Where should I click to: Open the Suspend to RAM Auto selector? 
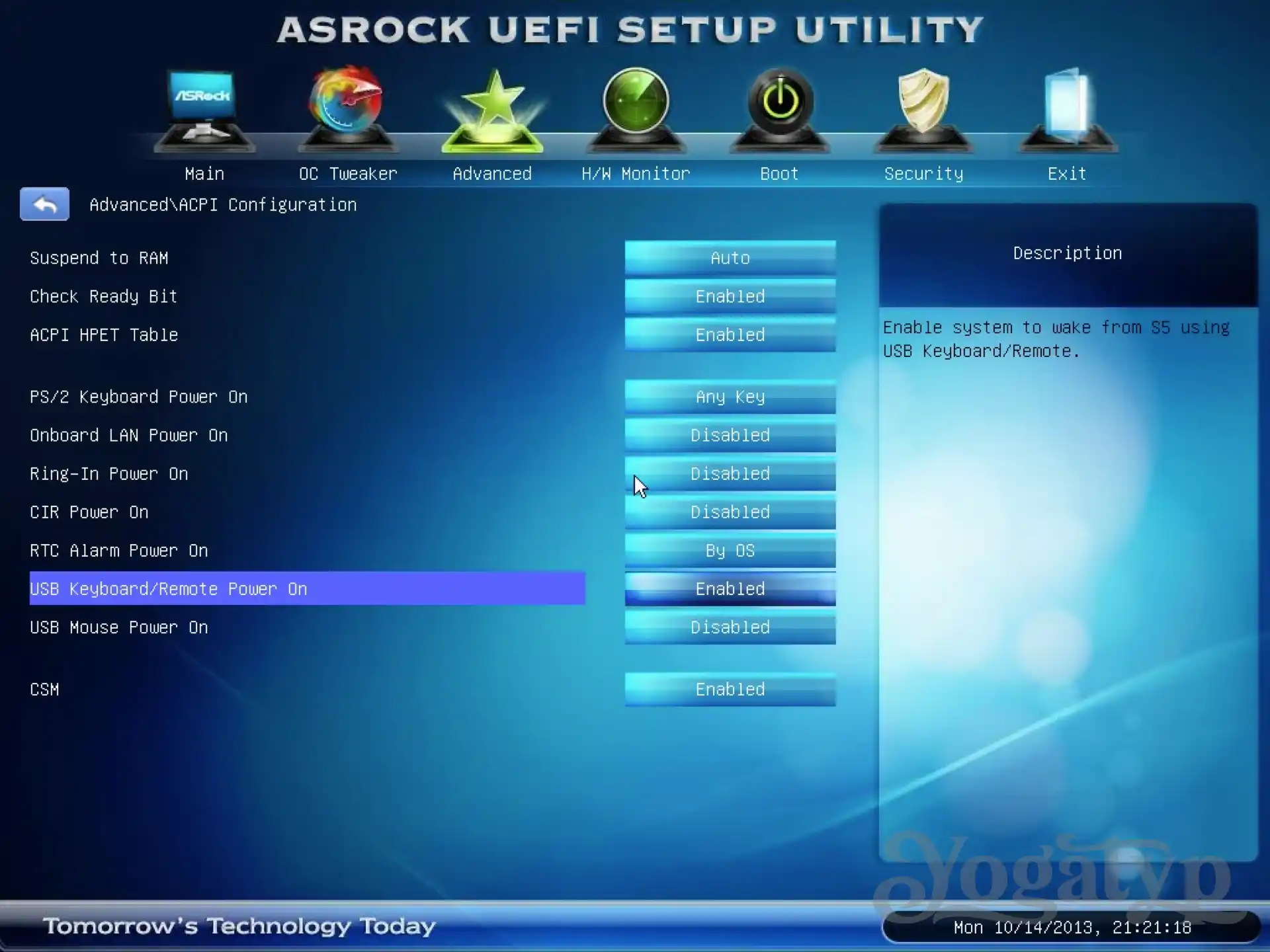[730, 258]
